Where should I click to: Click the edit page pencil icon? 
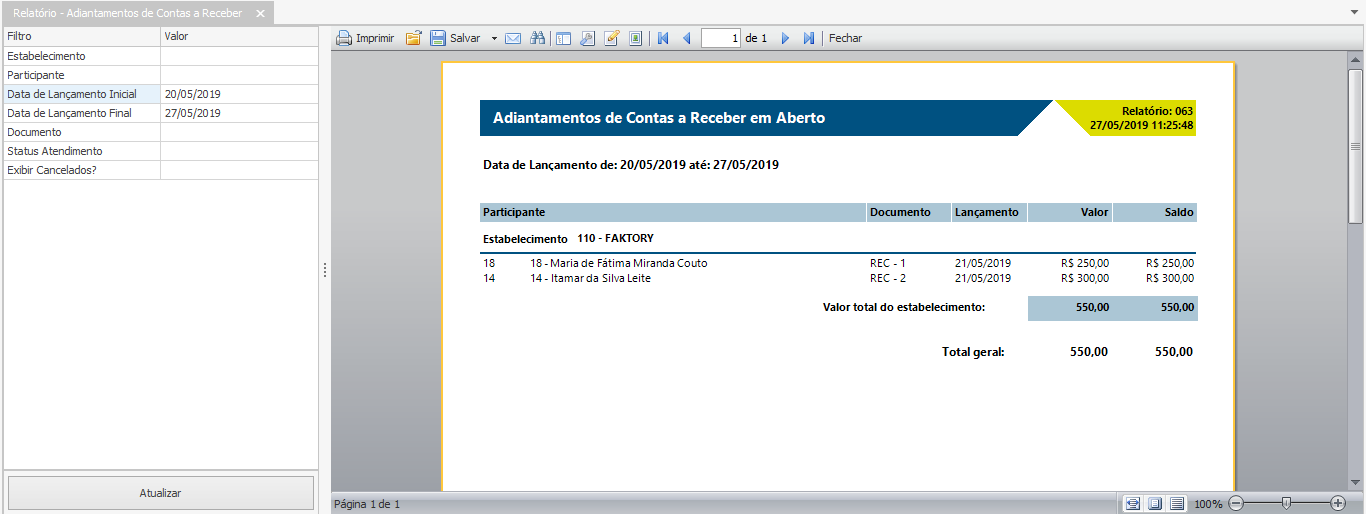click(x=612, y=38)
